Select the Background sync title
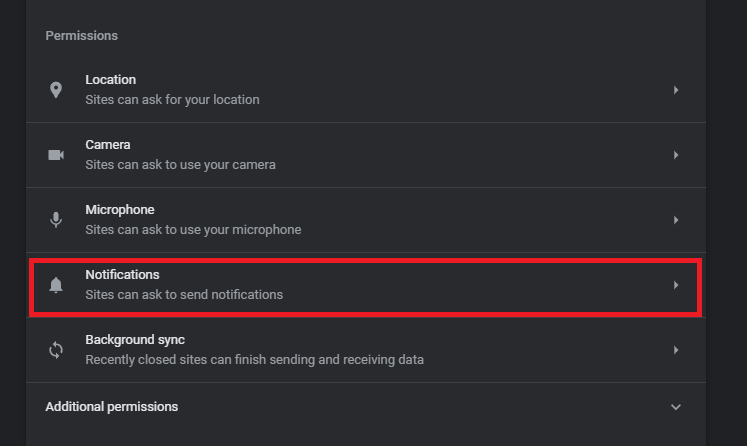Image resolution: width=747 pixels, height=446 pixels. (135, 340)
